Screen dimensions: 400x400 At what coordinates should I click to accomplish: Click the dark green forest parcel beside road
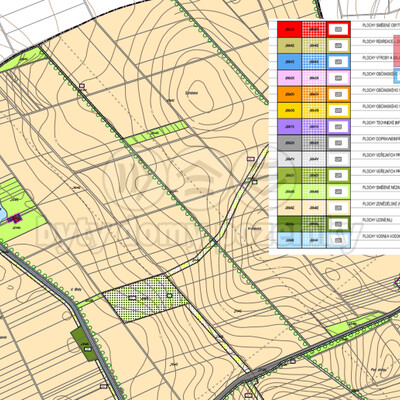click(85, 343)
